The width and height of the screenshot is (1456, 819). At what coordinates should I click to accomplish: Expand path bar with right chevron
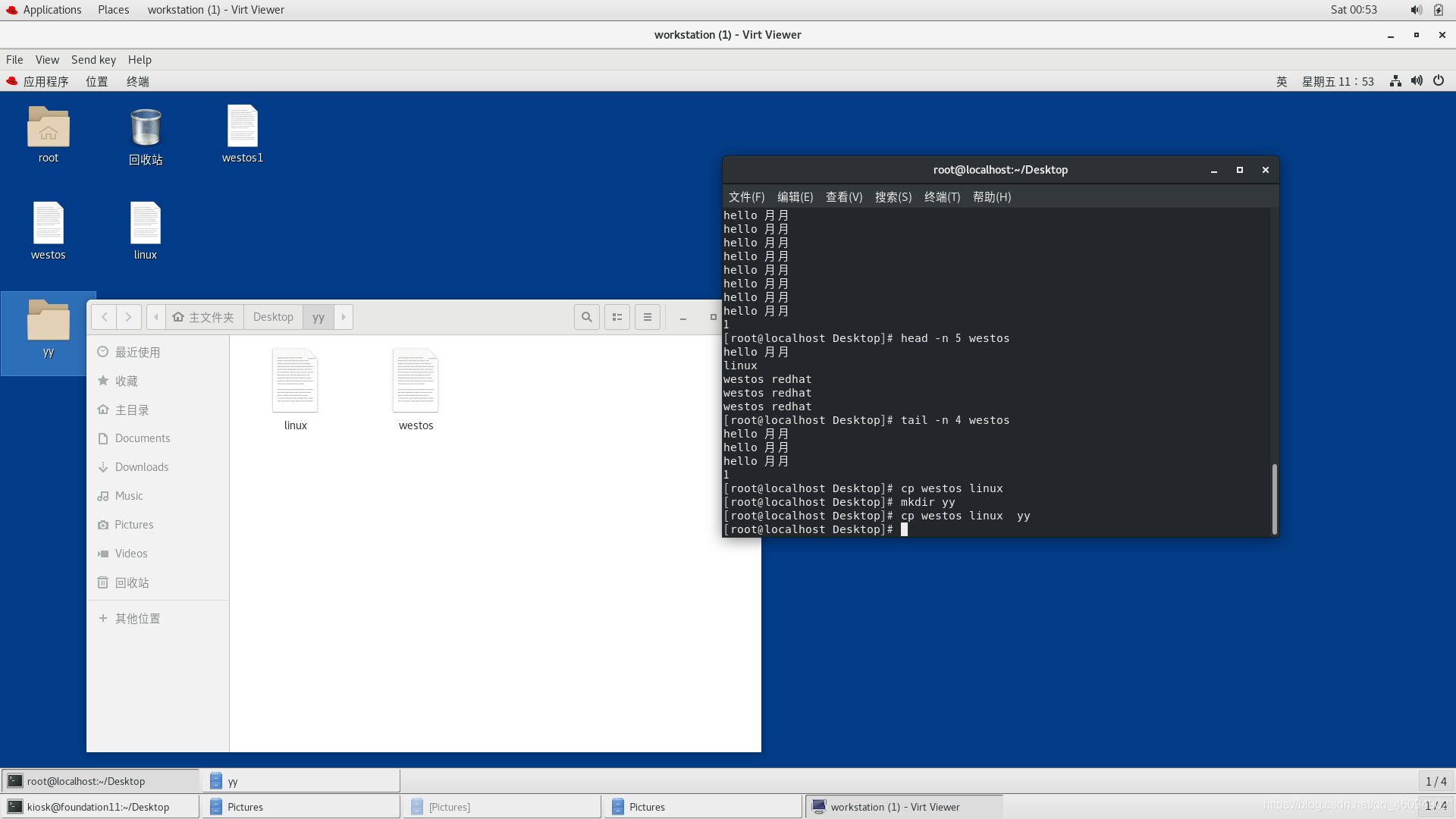344,317
